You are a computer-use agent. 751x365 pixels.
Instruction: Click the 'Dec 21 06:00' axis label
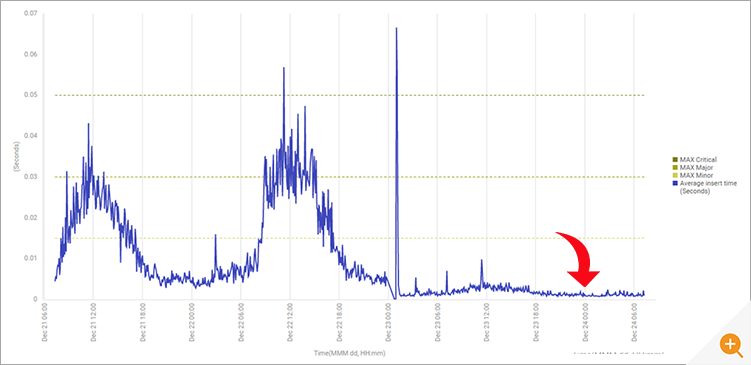(x=44, y=321)
